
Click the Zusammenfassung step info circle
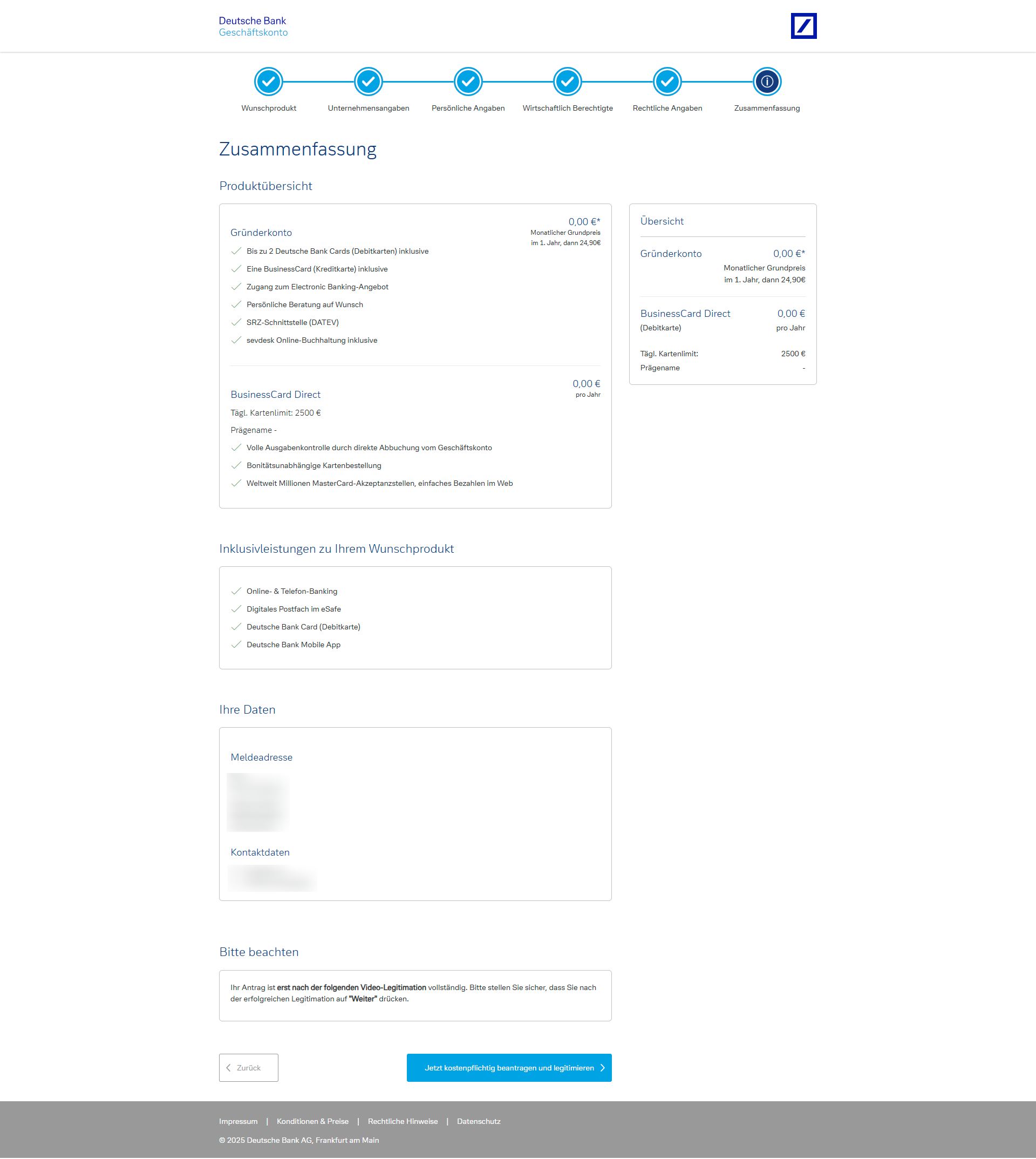[767, 82]
